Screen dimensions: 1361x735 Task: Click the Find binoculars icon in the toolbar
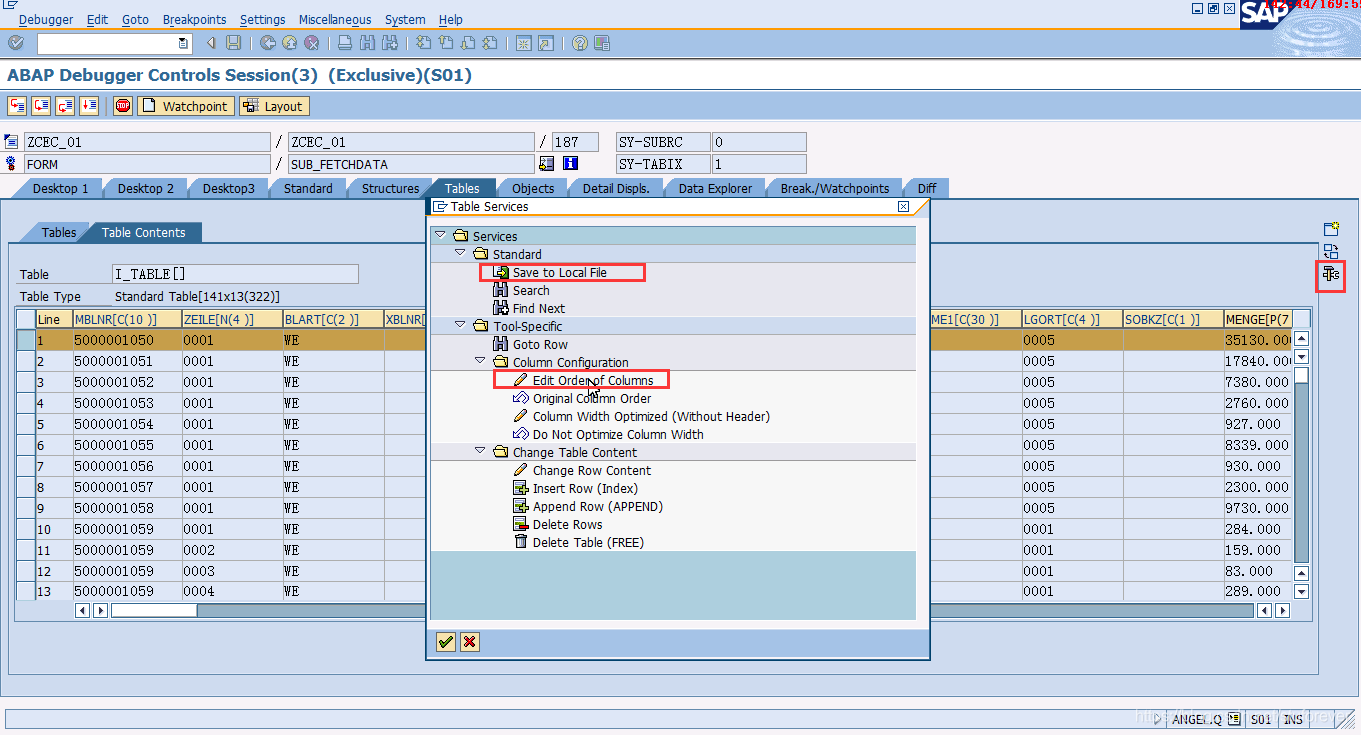(367, 43)
